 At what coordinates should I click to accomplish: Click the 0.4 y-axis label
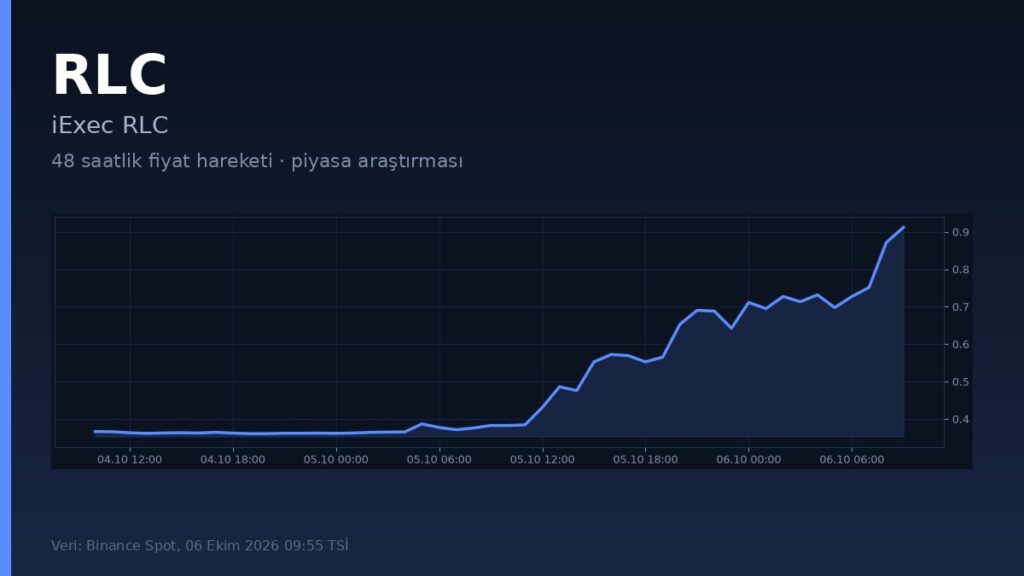(x=960, y=419)
